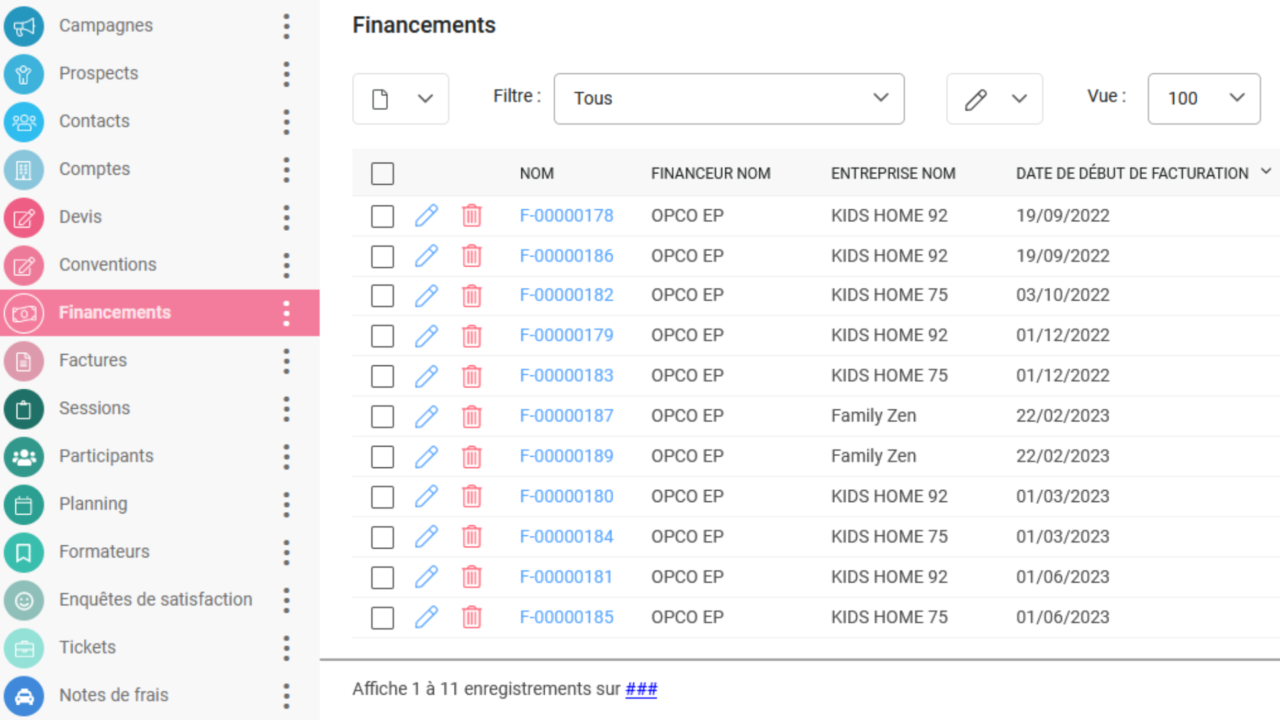Screen dimensions: 1280x720
Task: Click the Notes de frais car icon
Action: click(24, 696)
